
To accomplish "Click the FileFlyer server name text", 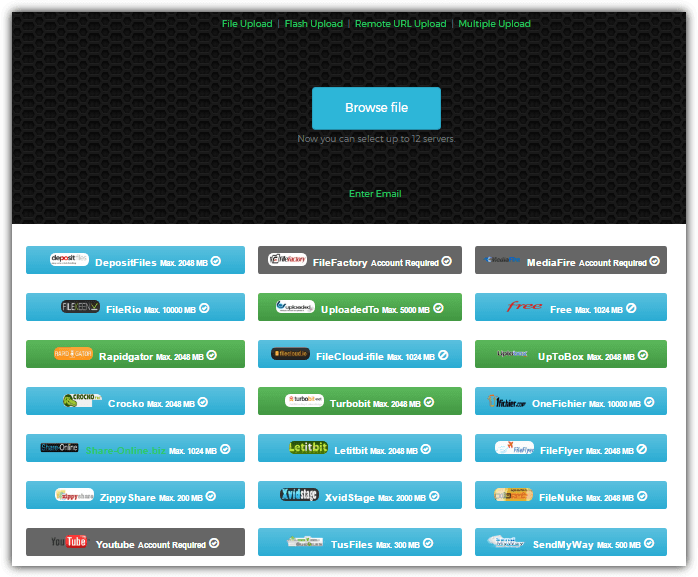I will (561, 451).
